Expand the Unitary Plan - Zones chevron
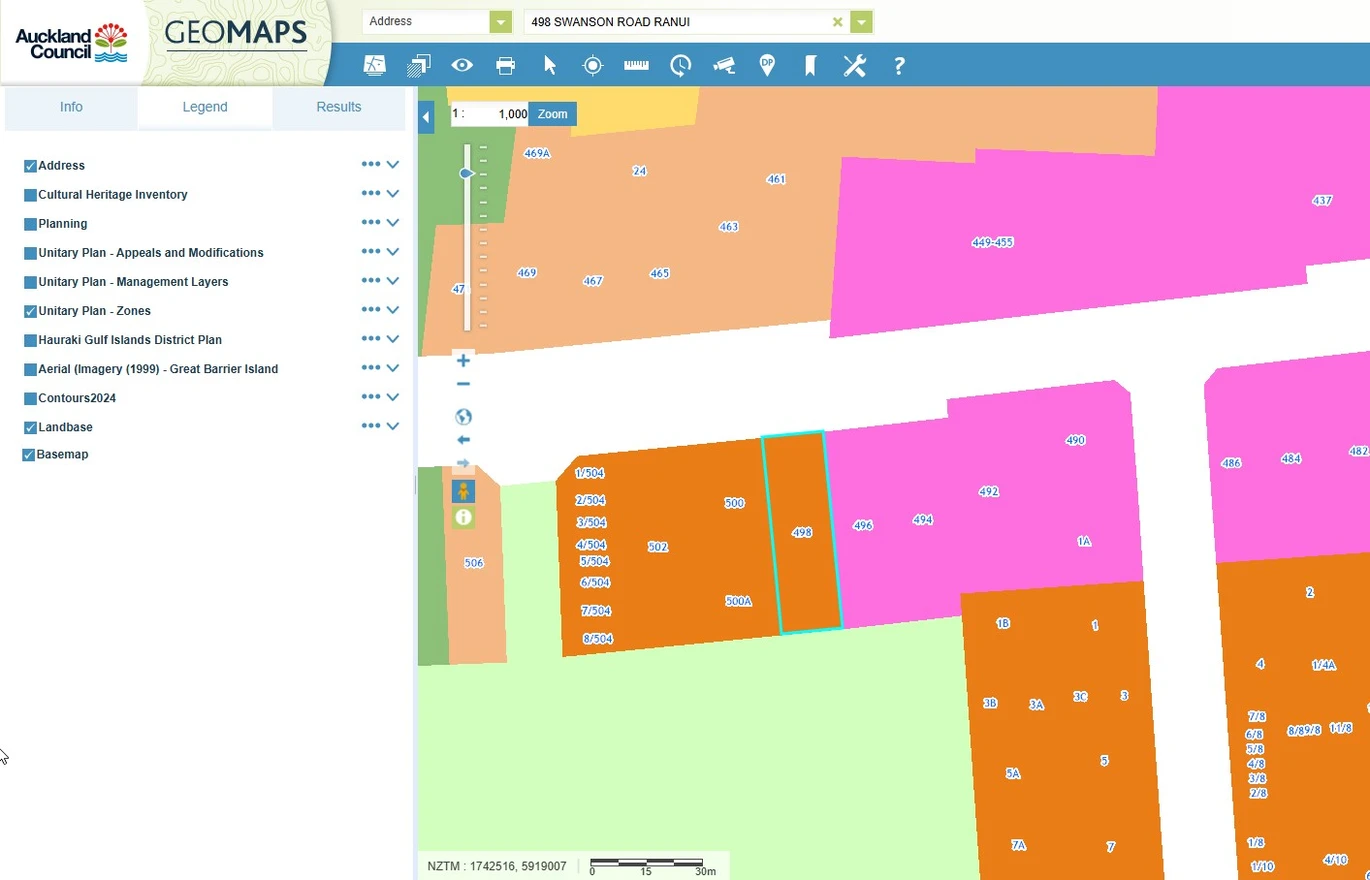1370x880 pixels. pyautogui.click(x=393, y=310)
